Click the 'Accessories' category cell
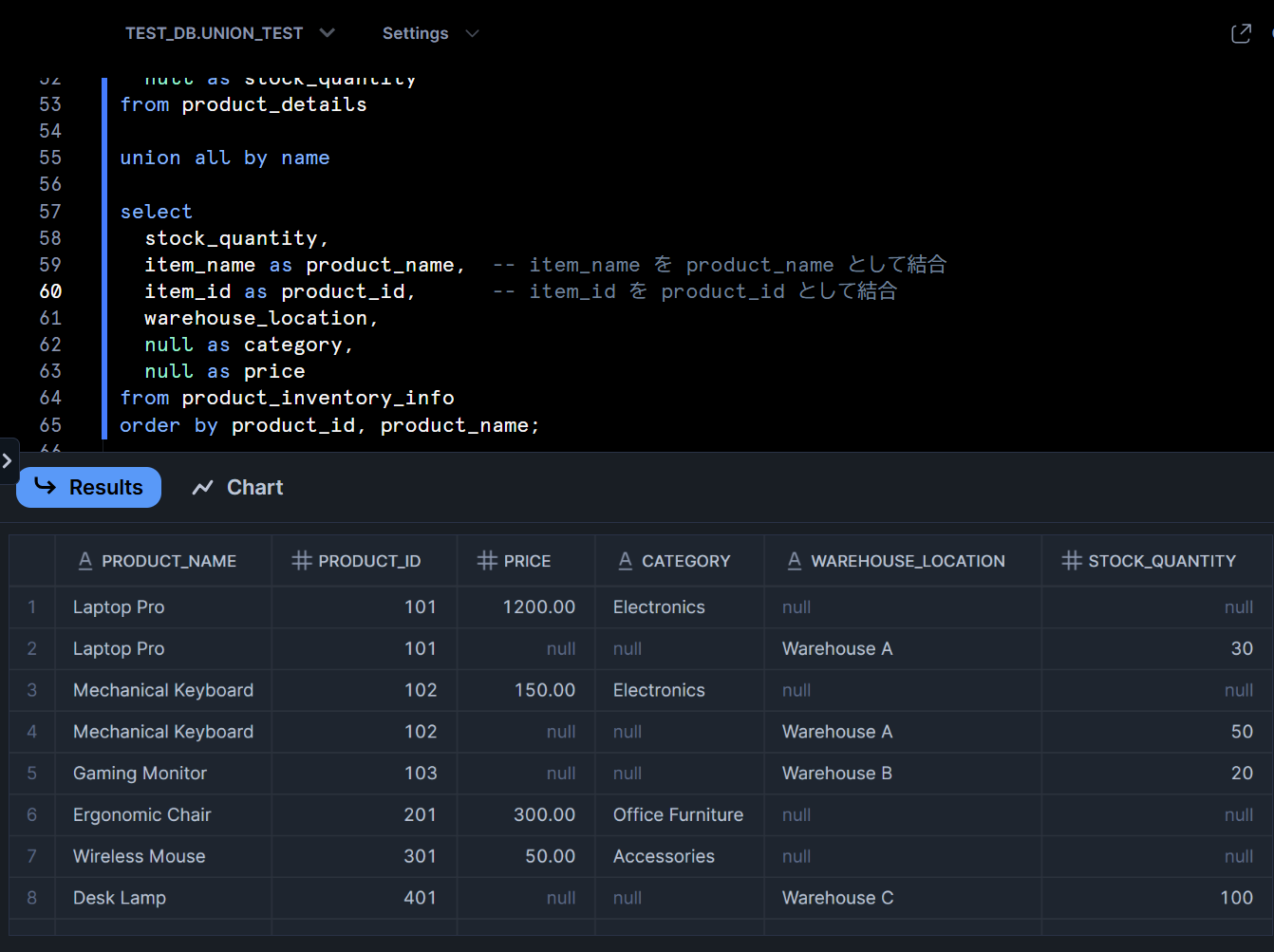This screenshot has height=952, width=1274. point(680,856)
